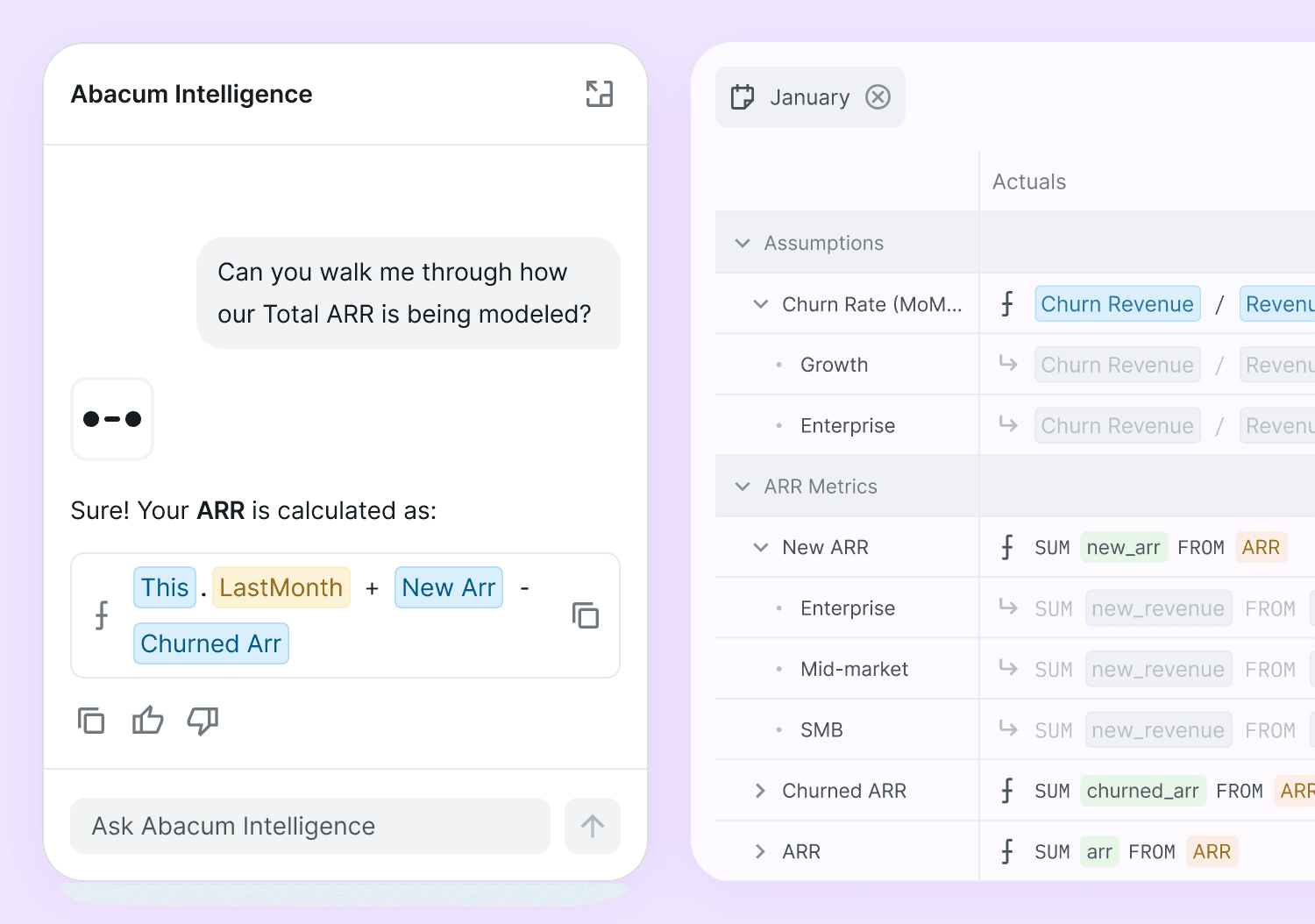Collapse the Assumptions section

(x=743, y=243)
